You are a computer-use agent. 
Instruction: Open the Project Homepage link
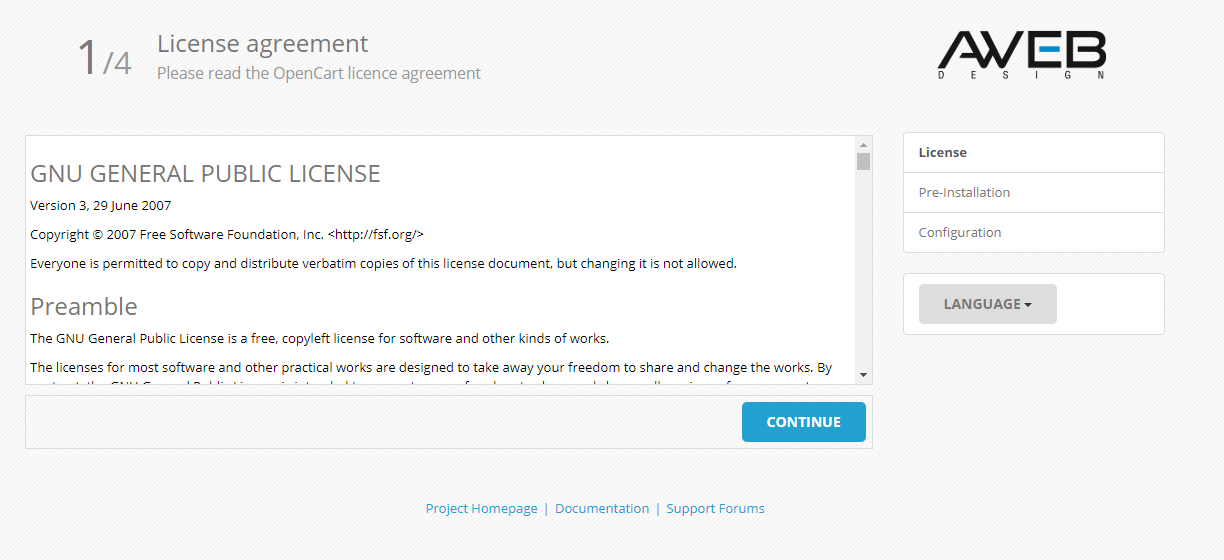tap(481, 509)
